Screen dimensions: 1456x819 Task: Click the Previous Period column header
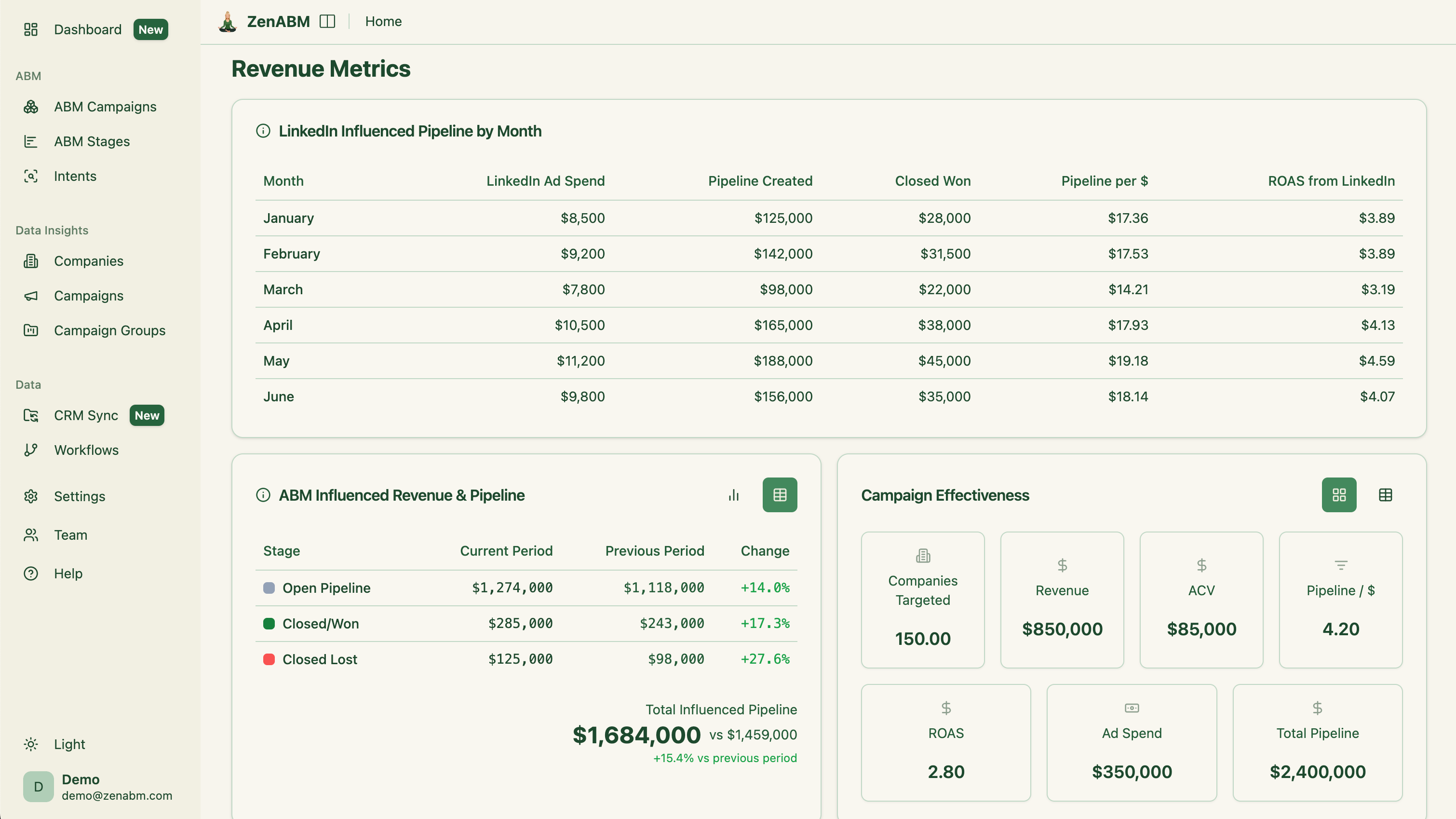[x=655, y=551]
